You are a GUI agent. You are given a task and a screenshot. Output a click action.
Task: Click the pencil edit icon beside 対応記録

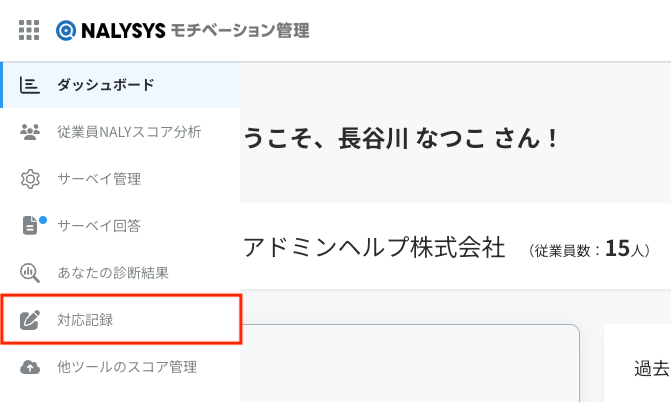click(30, 320)
